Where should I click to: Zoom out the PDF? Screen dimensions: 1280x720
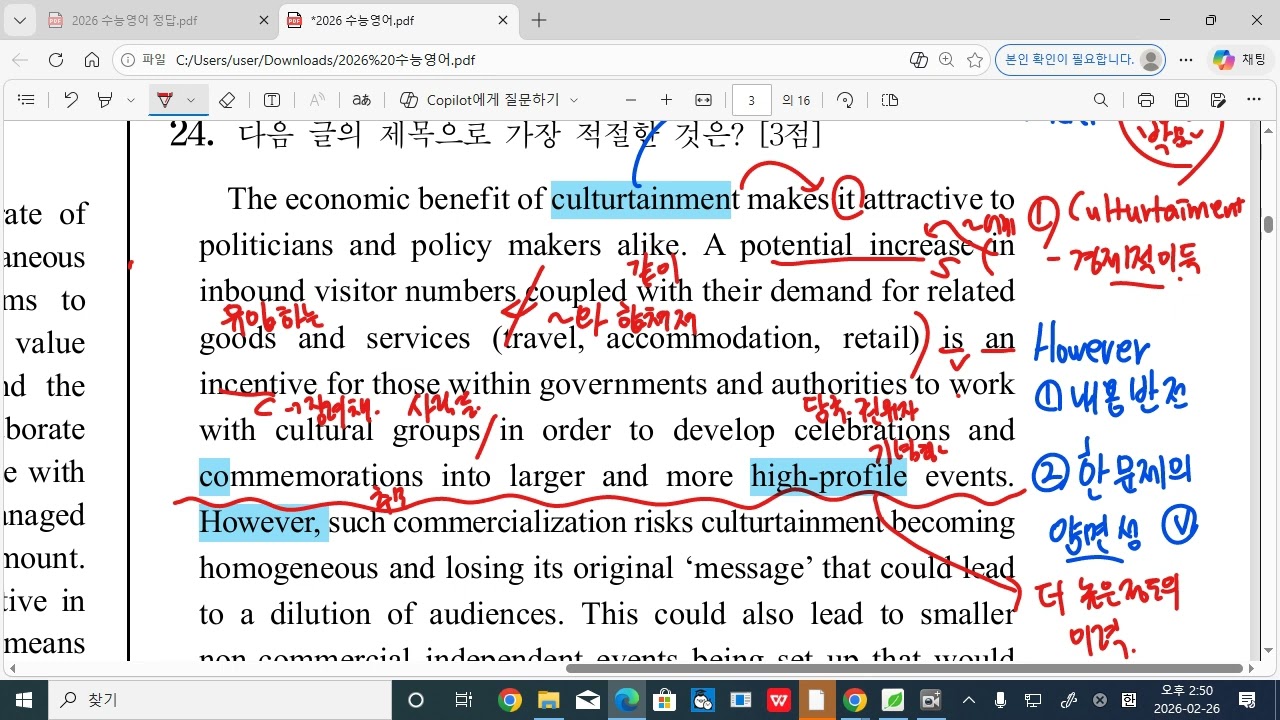pyautogui.click(x=631, y=100)
